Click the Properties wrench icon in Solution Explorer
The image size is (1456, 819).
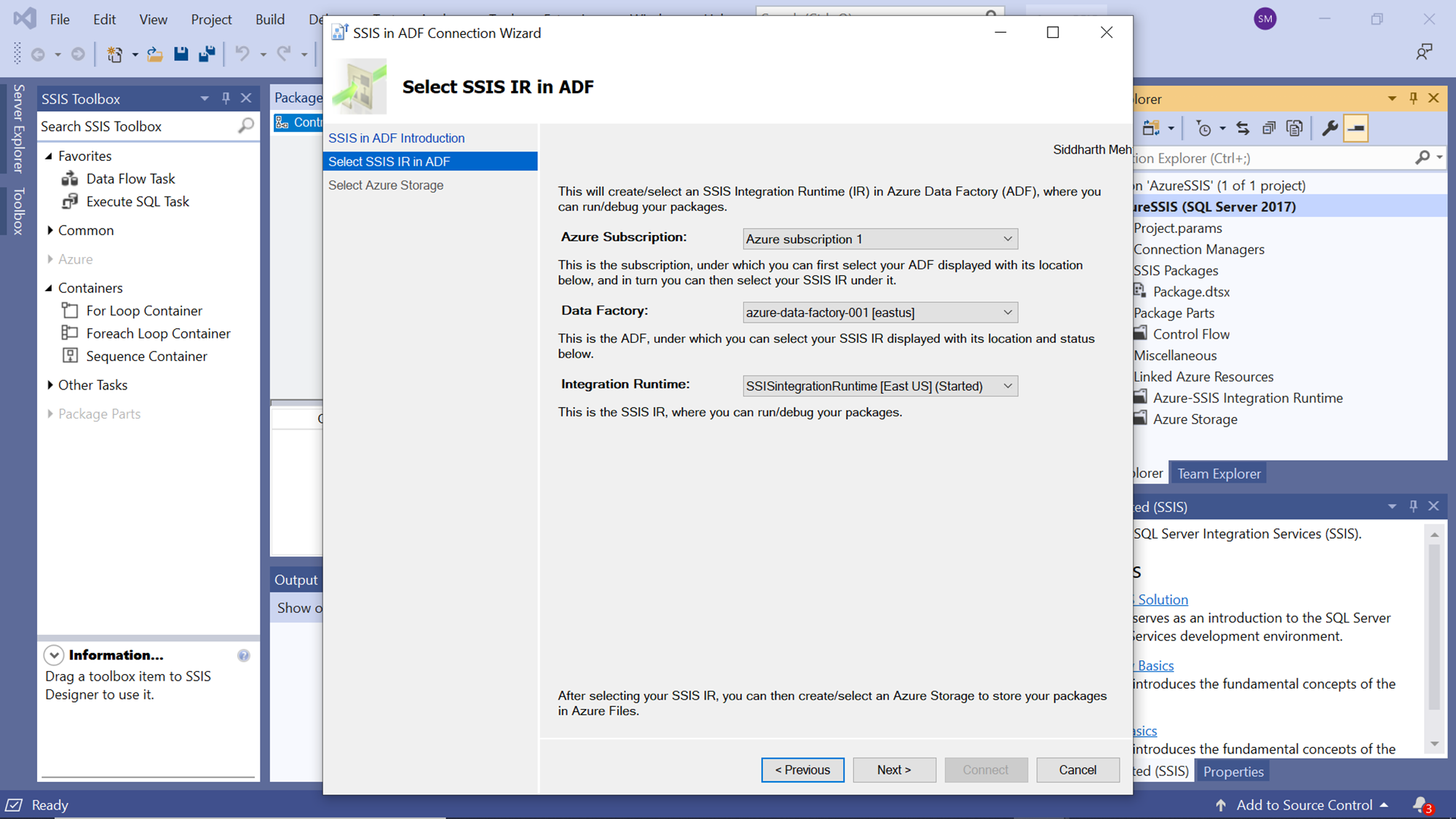pos(1329,129)
